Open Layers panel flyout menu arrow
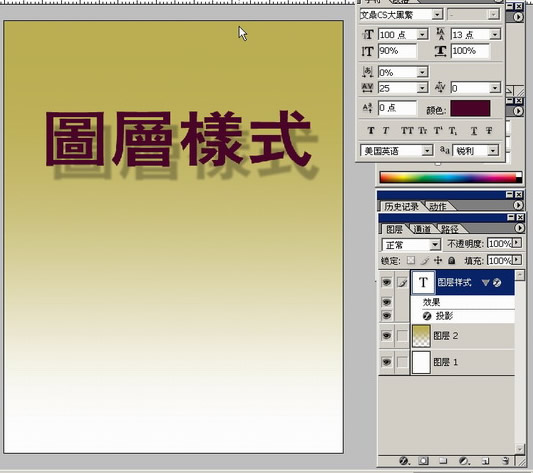533x473 pixels. point(519,228)
